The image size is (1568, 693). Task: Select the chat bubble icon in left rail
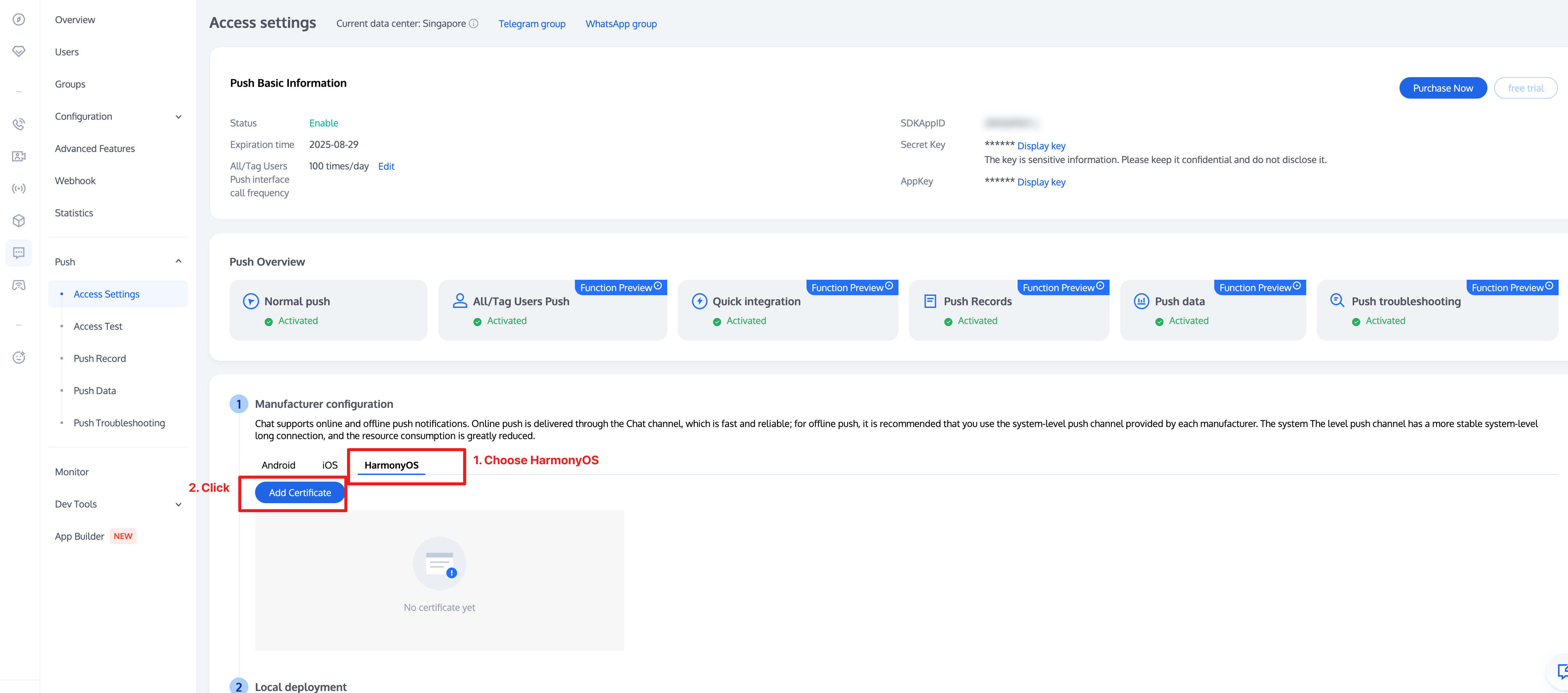click(x=19, y=253)
